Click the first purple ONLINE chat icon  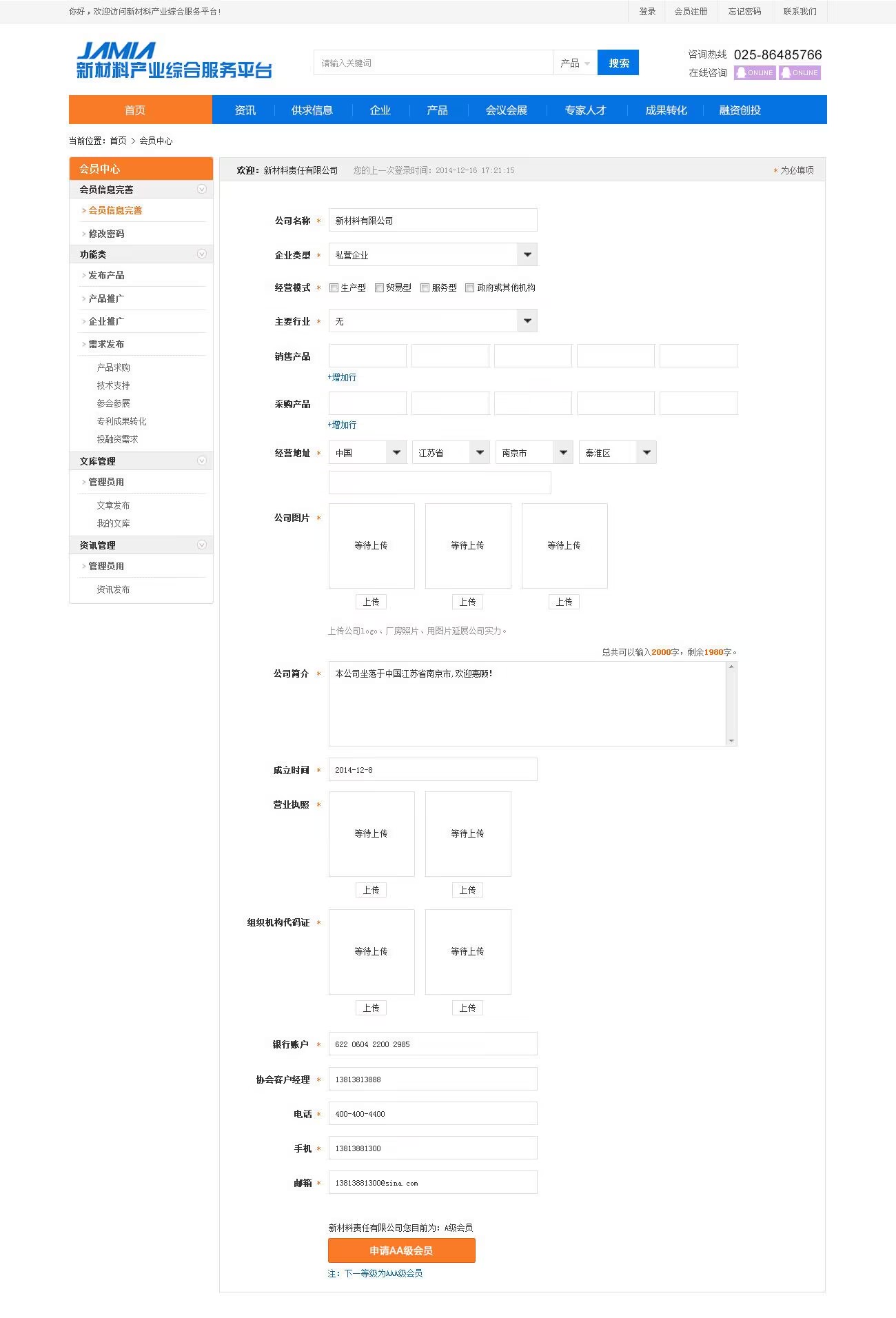[x=755, y=72]
